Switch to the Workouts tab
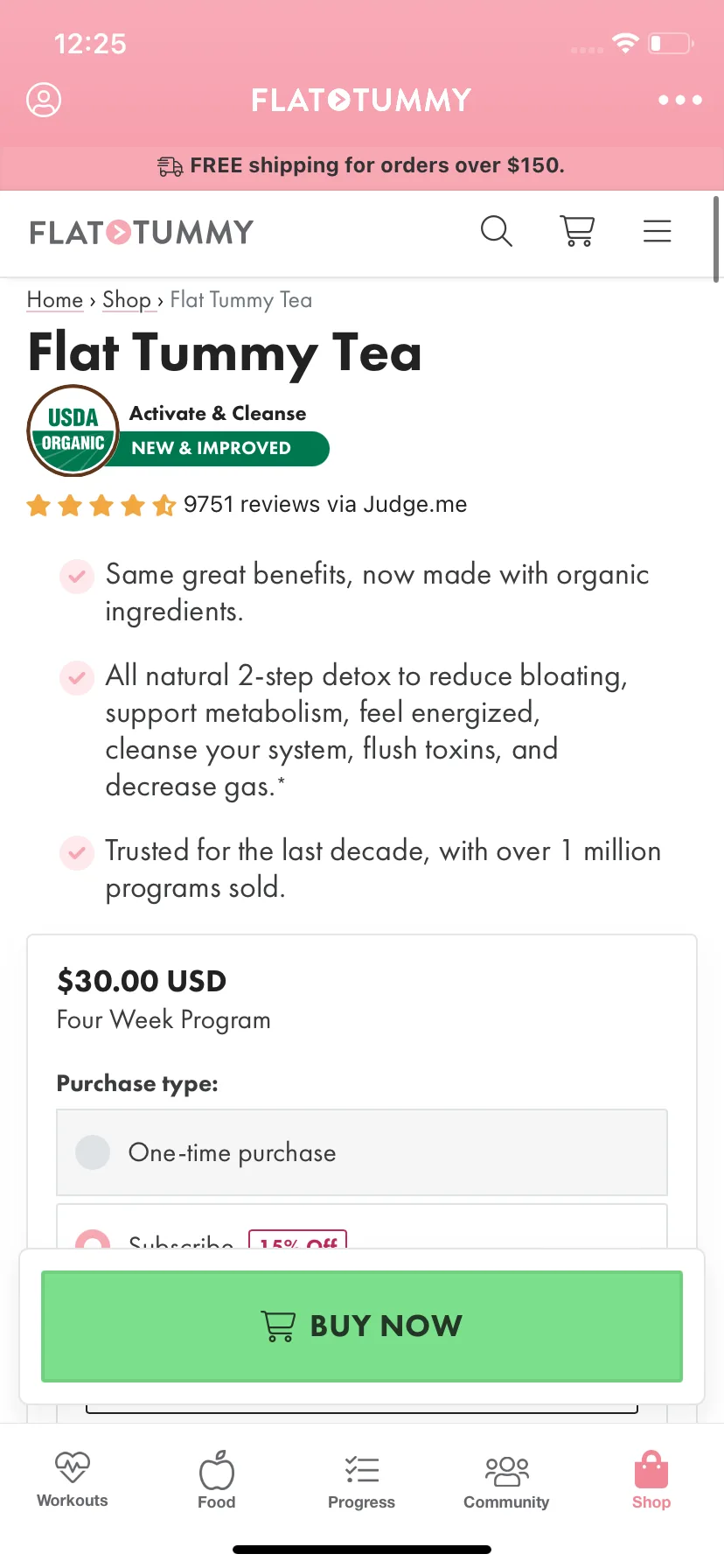Screen dimensions: 724x1568 click(73, 1480)
